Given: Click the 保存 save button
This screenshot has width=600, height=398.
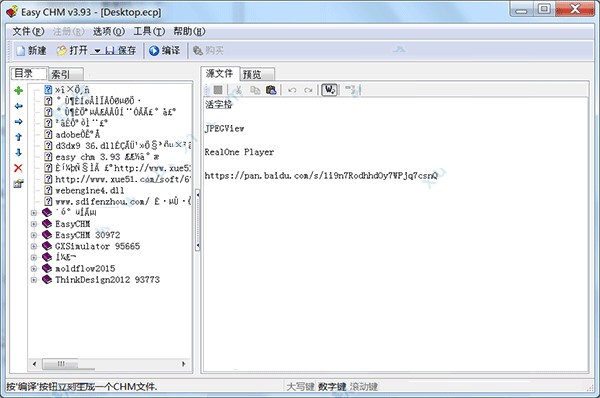Looking at the screenshot, I should (121, 51).
